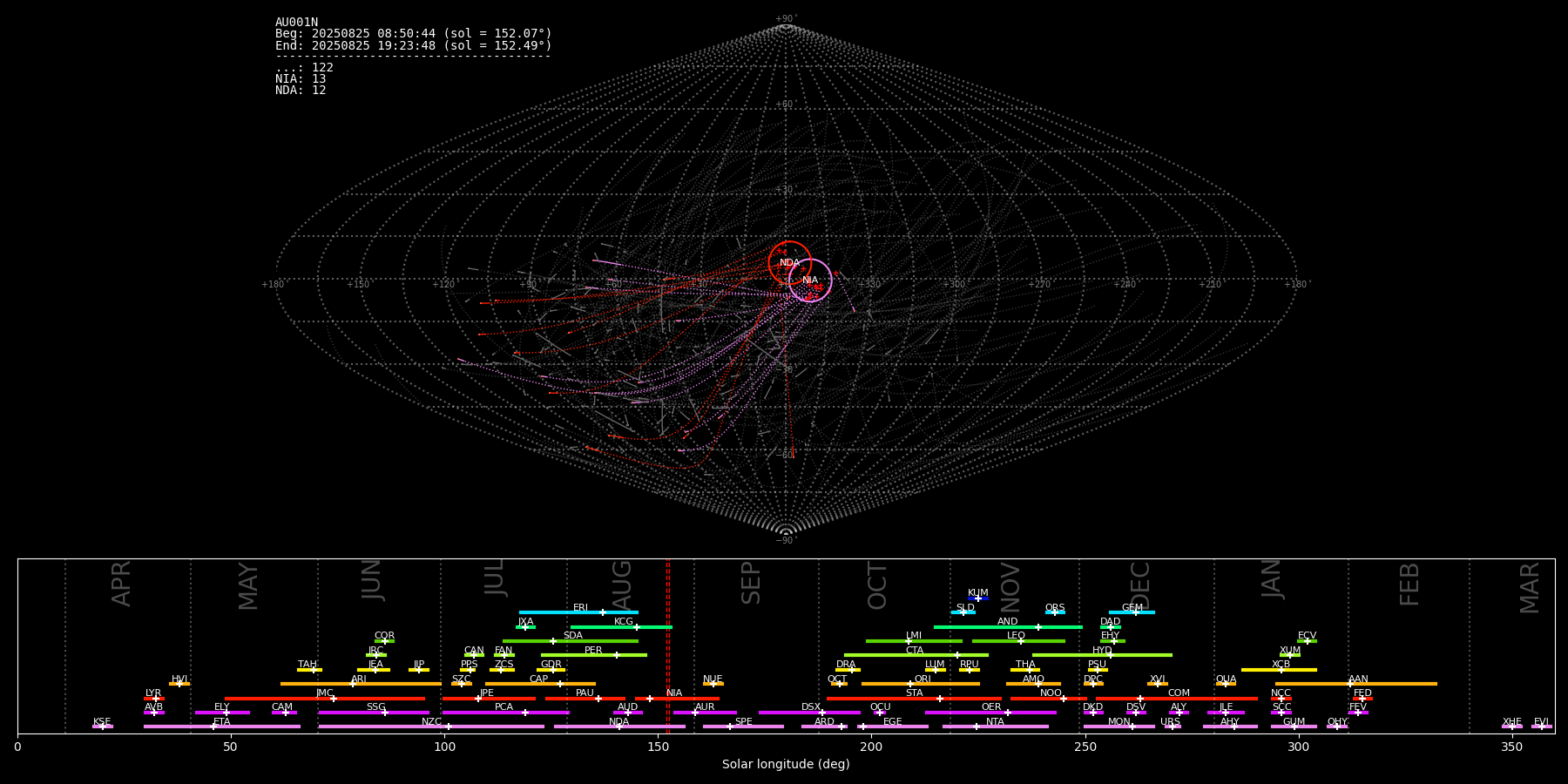Select the station code AU001N in header

[x=297, y=23]
